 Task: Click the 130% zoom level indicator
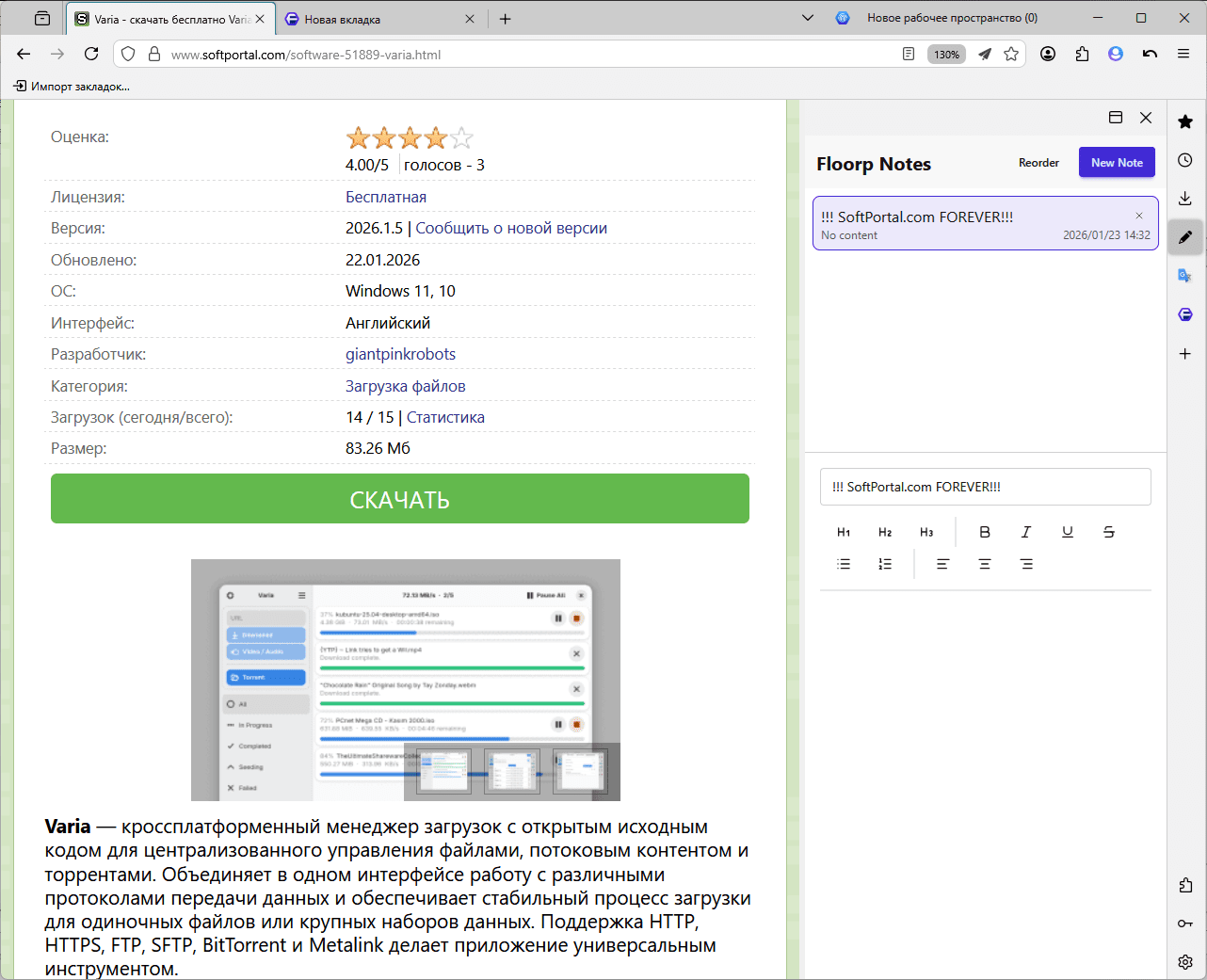click(x=947, y=55)
